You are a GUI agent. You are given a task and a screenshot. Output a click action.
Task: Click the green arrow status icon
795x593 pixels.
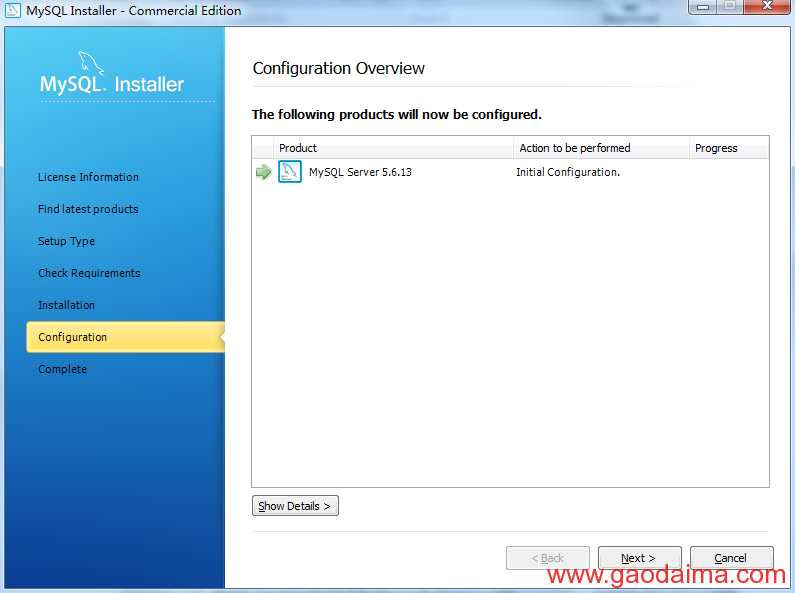264,172
